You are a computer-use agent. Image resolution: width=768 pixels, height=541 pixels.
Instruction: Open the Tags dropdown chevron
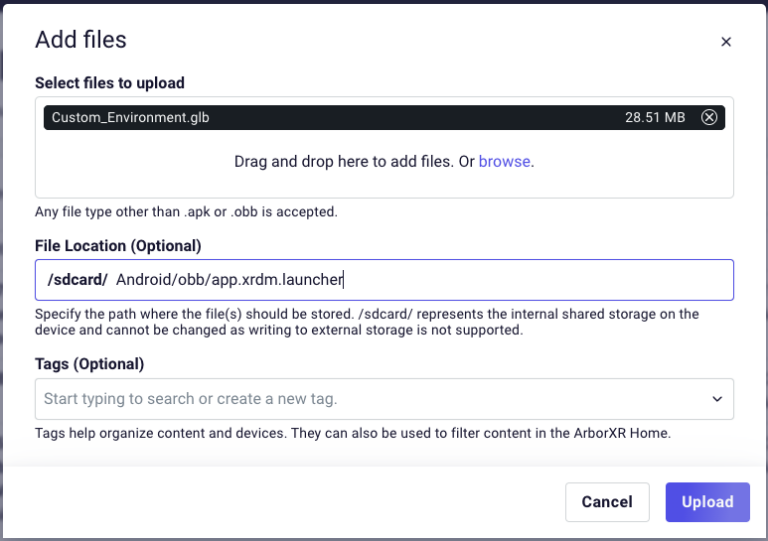click(717, 399)
